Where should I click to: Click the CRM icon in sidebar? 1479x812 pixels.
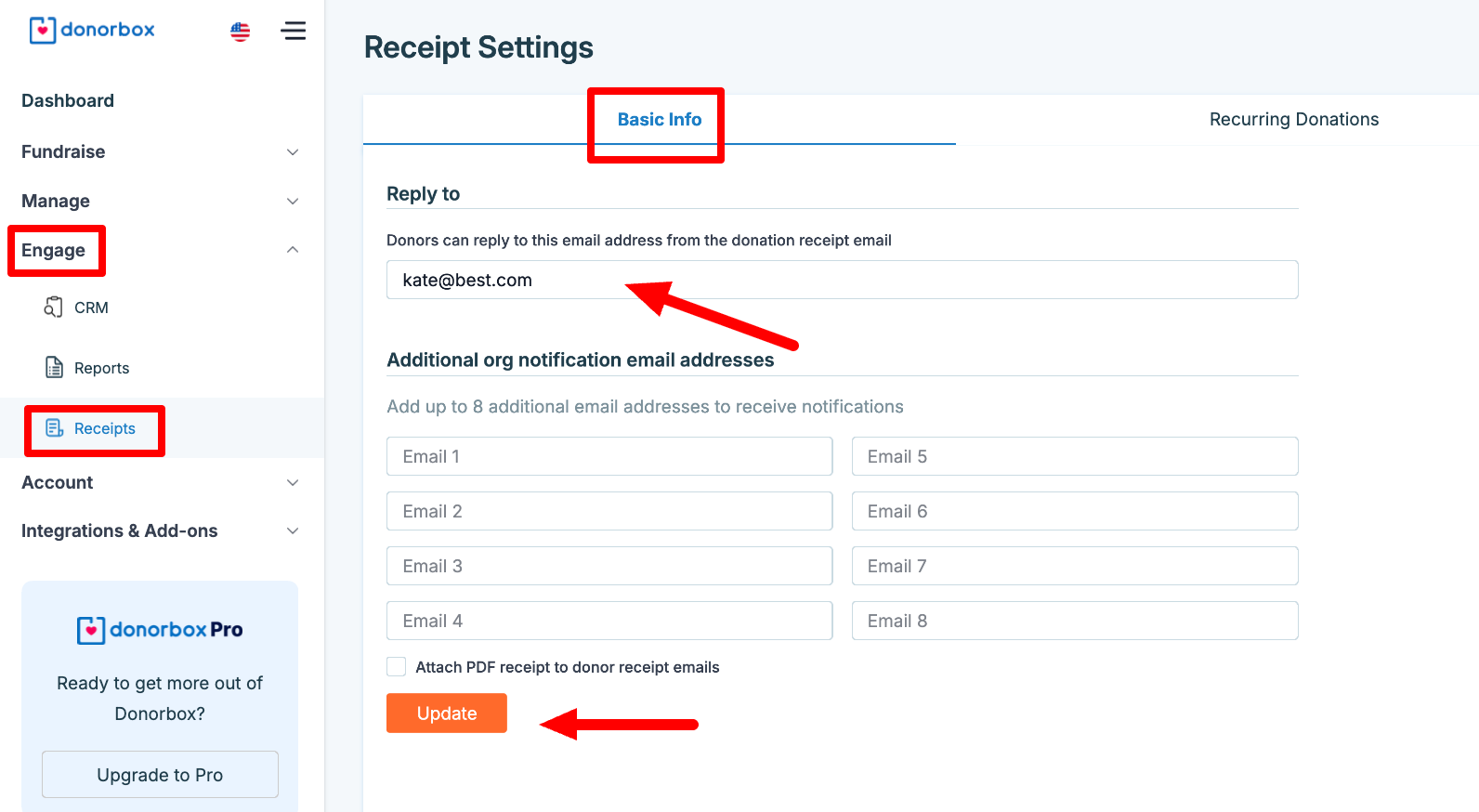point(54,308)
